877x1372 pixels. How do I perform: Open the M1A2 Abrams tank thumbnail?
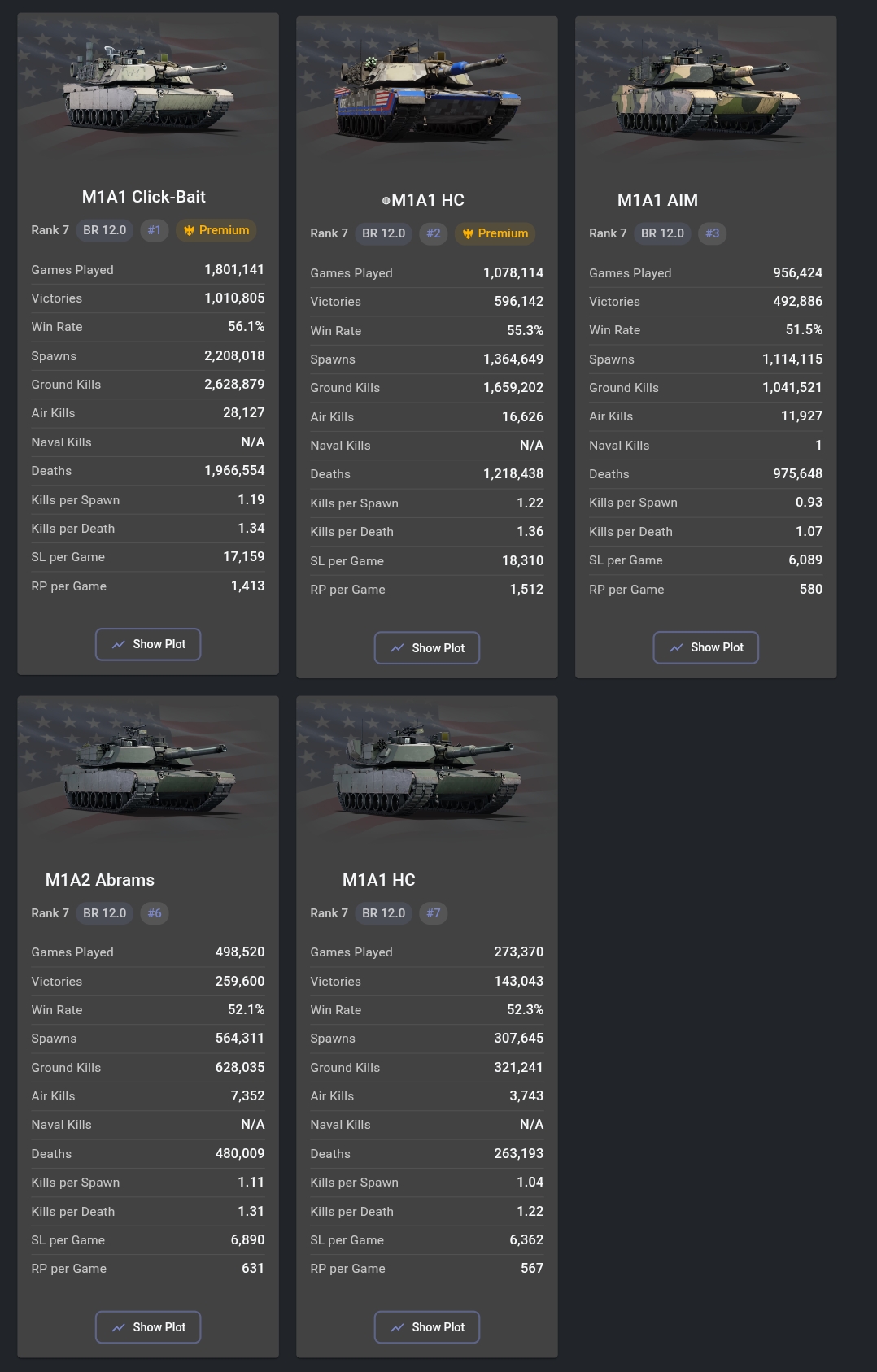click(148, 771)
